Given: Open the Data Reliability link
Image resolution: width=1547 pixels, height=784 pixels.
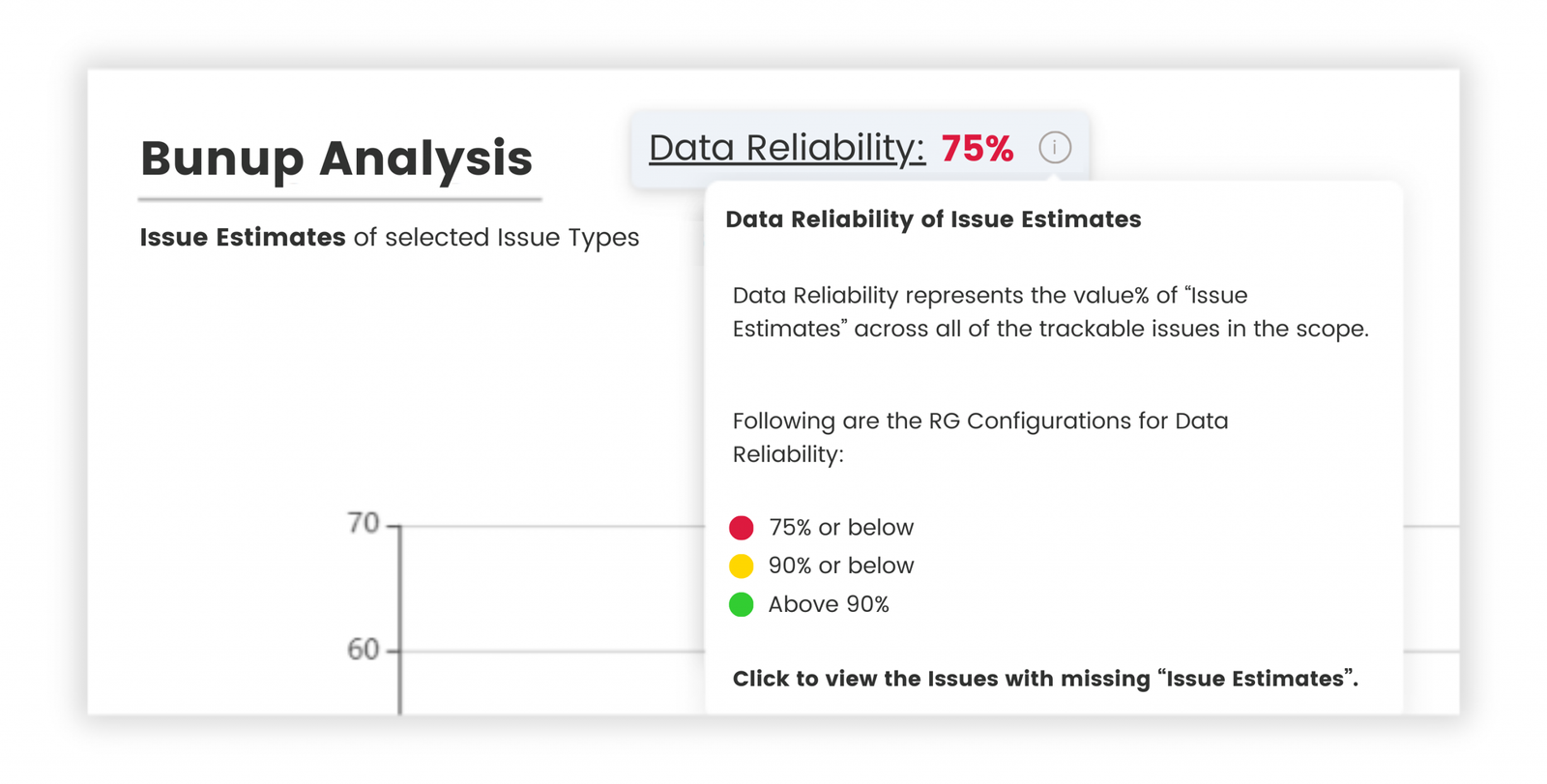Looking at the screenshot, I should click(x=786, y=148).
